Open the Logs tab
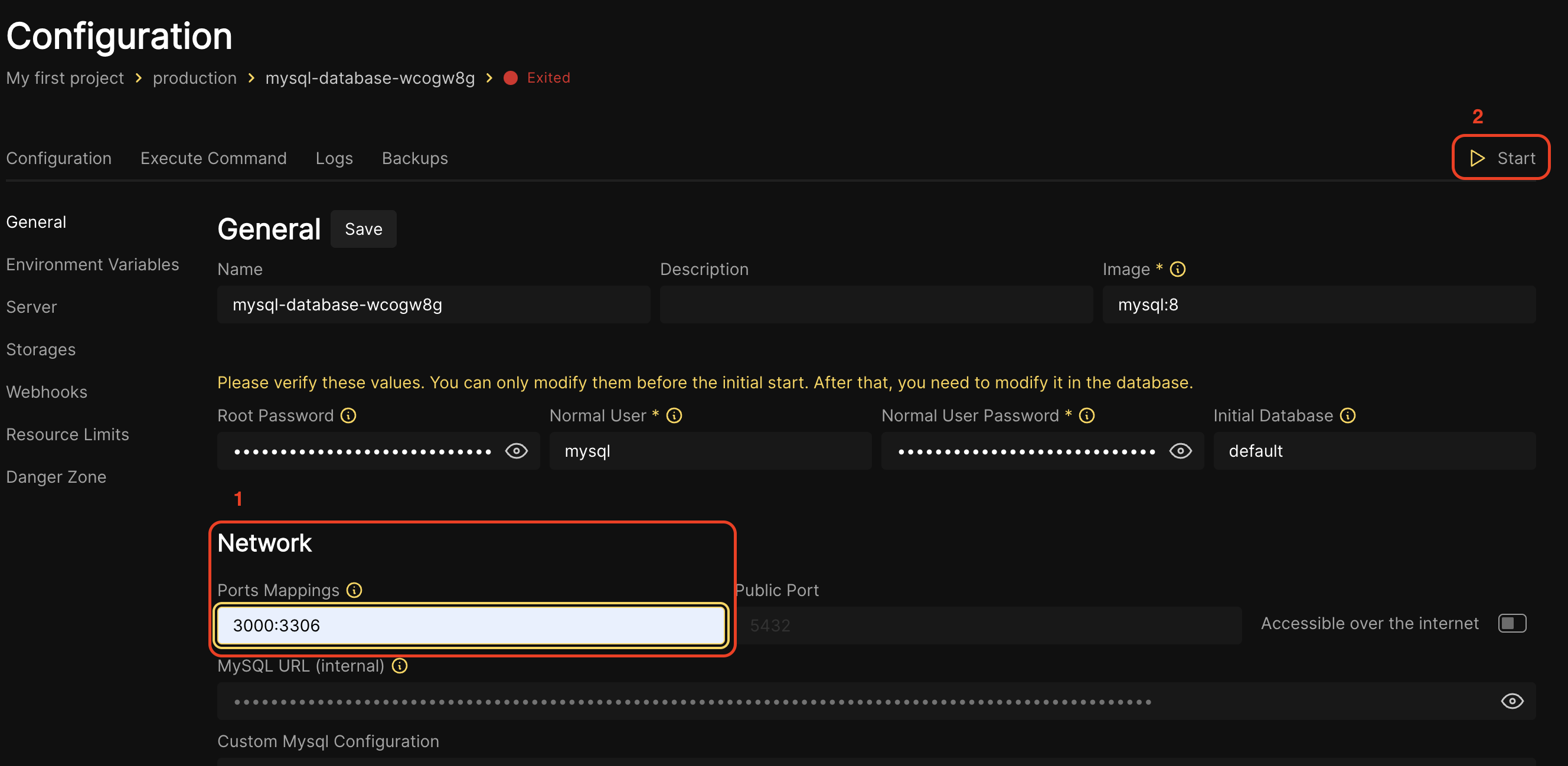The width and height of the screenshot is (1568, 766). tap(334, 158)
